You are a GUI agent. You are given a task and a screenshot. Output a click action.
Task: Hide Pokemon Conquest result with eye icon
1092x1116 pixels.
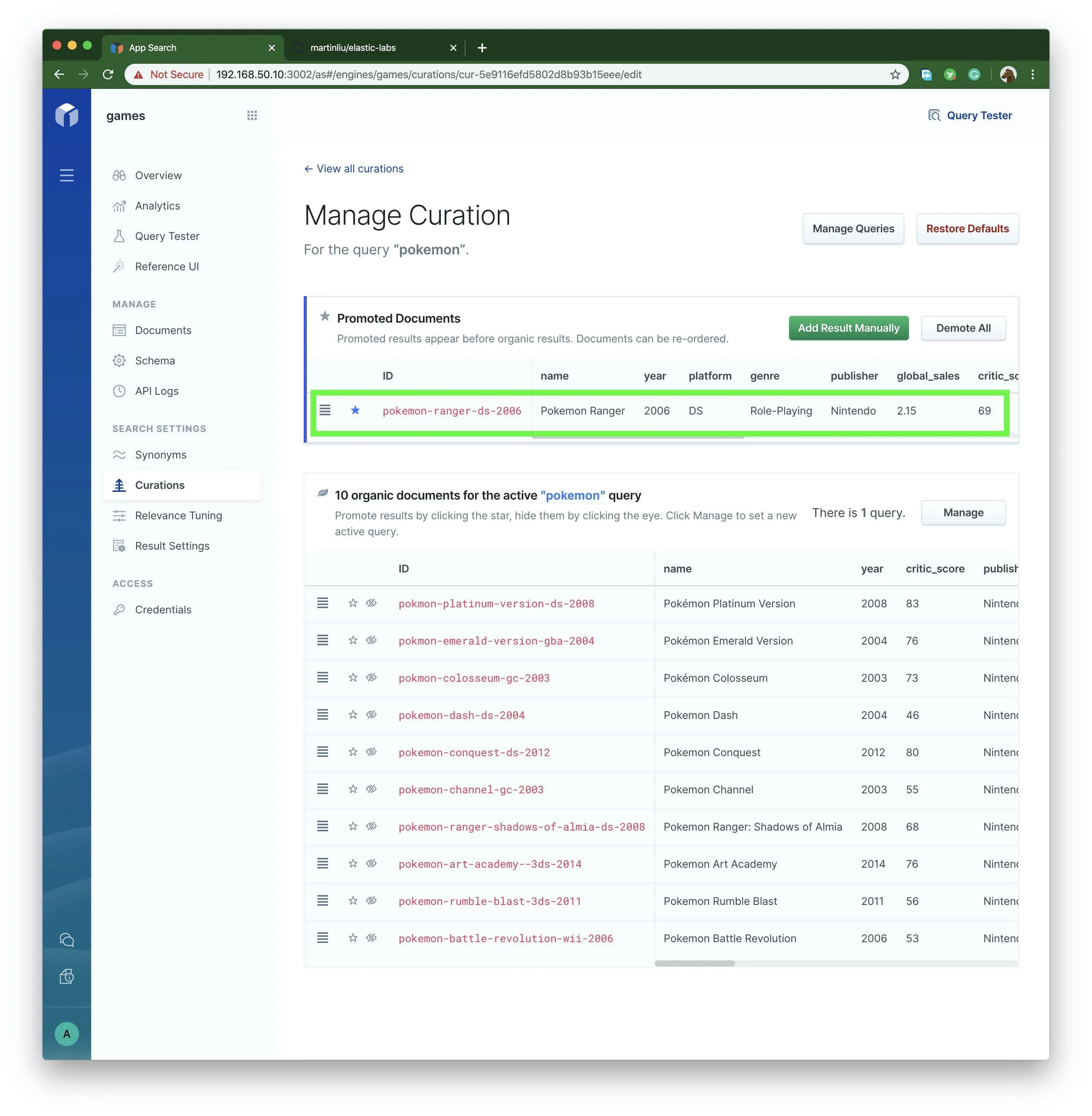(x=372, y=752)
